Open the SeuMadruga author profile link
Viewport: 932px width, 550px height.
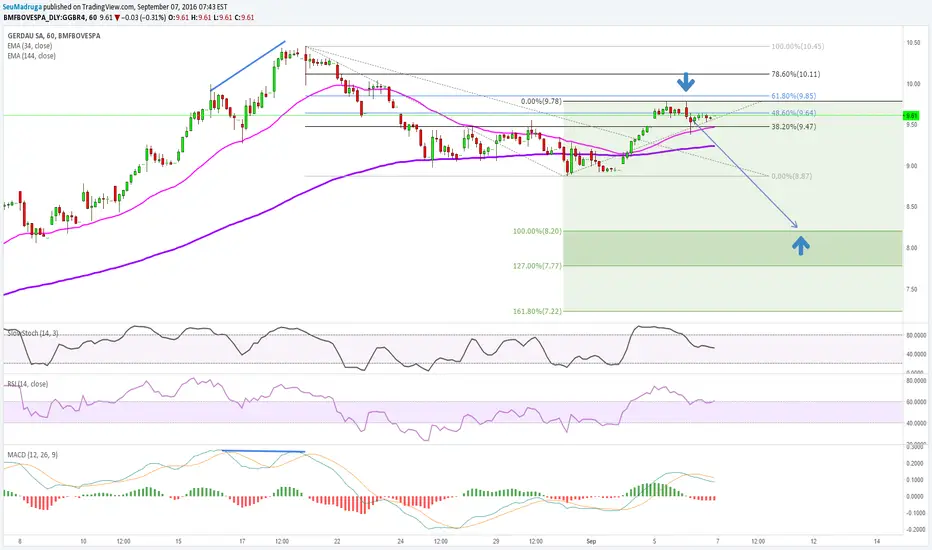(23, 7)
